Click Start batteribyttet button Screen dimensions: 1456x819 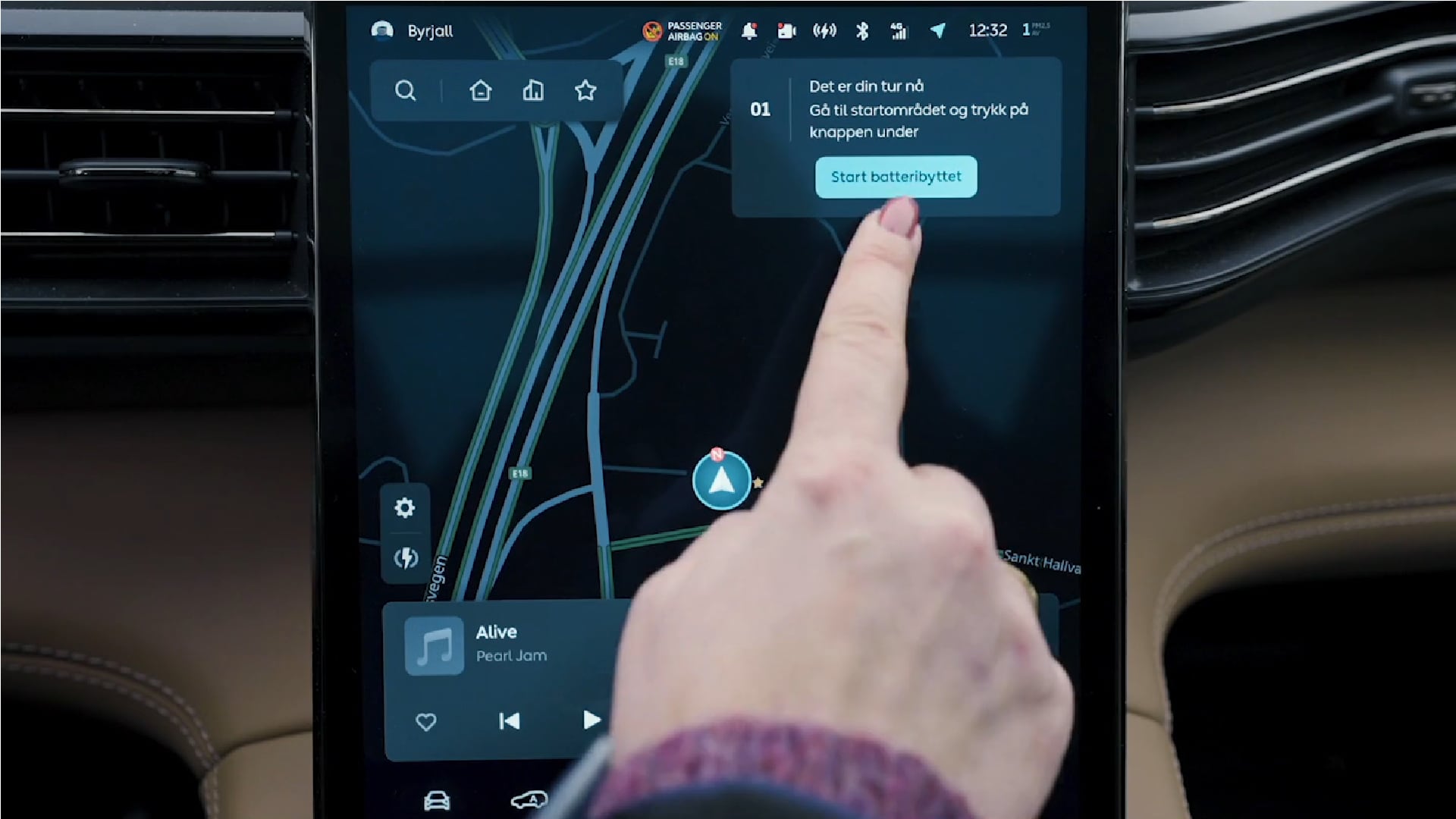click(x=895, y=176)
